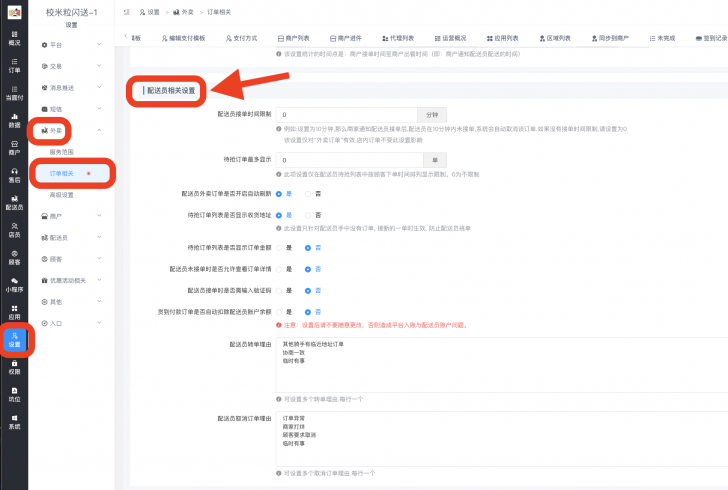The width and height of the screenshot is (728, 490).
Task: Open 售后 after-sales in the dark sidebar
Action: pos(14,175)
